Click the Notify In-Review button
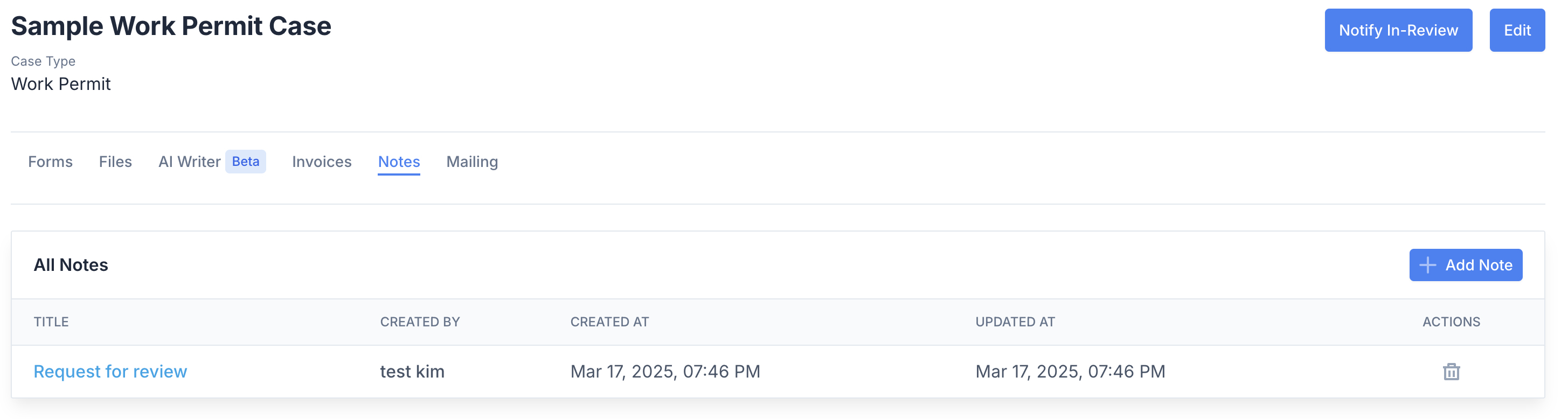The width and height of the screenshot is (1568, 419). pyautogui.click(x=1398, y=30)
